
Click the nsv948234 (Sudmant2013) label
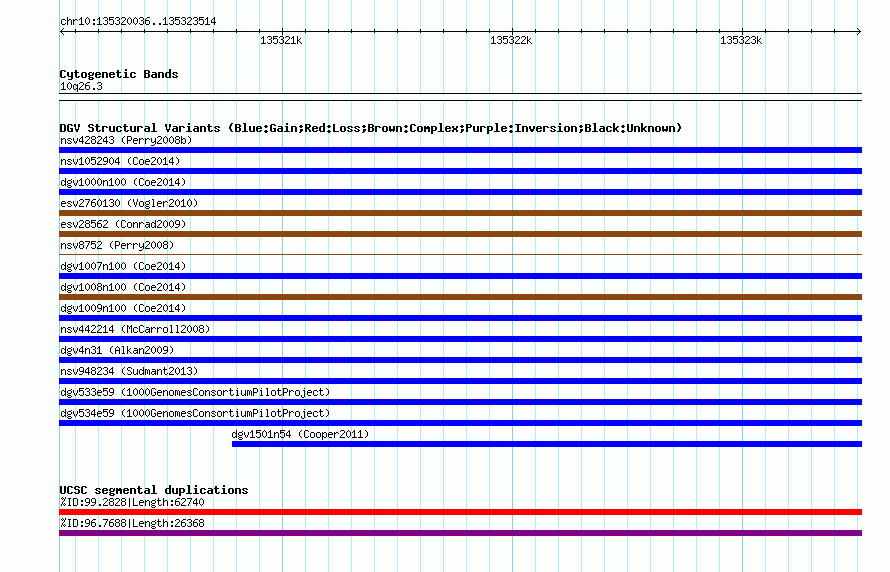(x=129, y=371)
